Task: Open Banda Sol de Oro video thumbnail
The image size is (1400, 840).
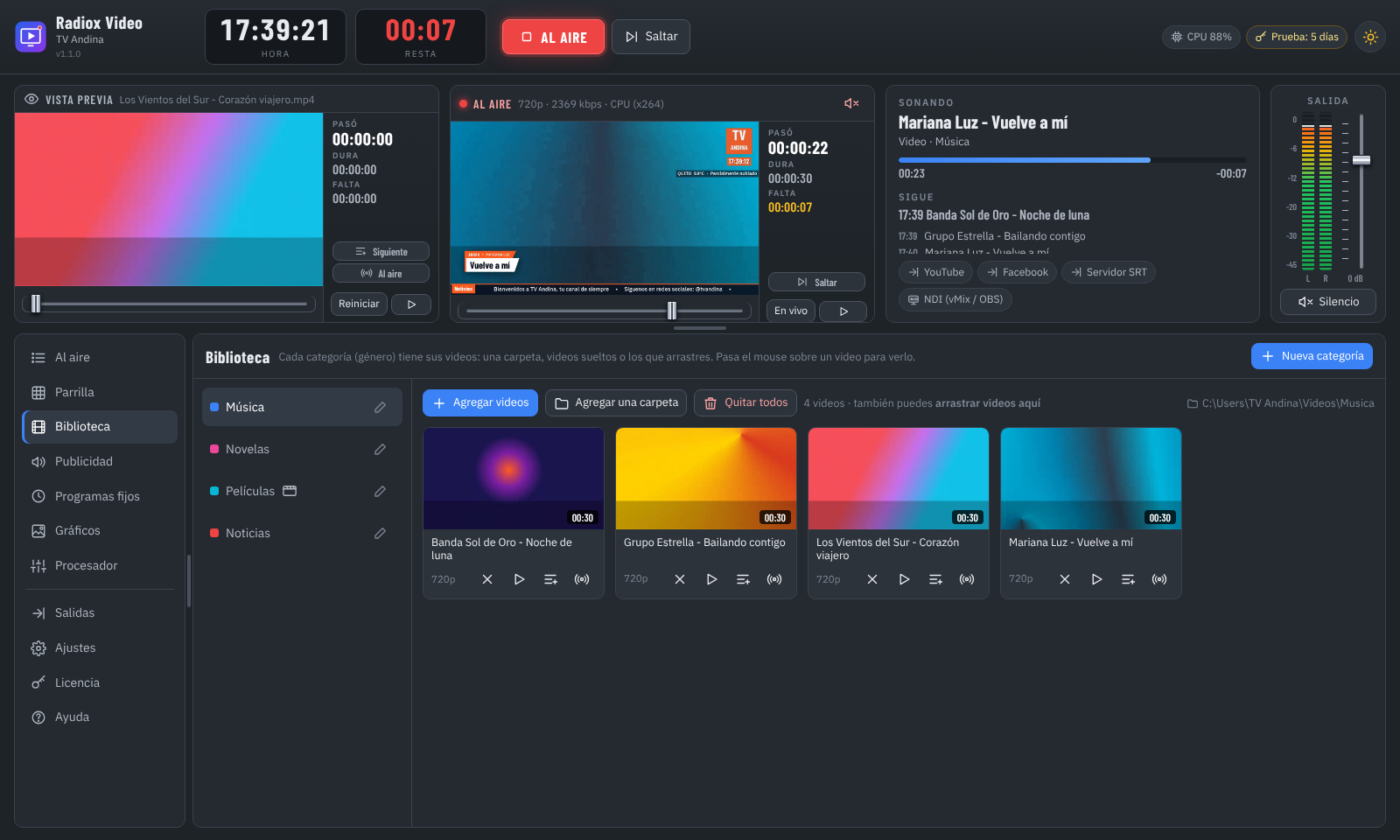Action: (514, 479)
